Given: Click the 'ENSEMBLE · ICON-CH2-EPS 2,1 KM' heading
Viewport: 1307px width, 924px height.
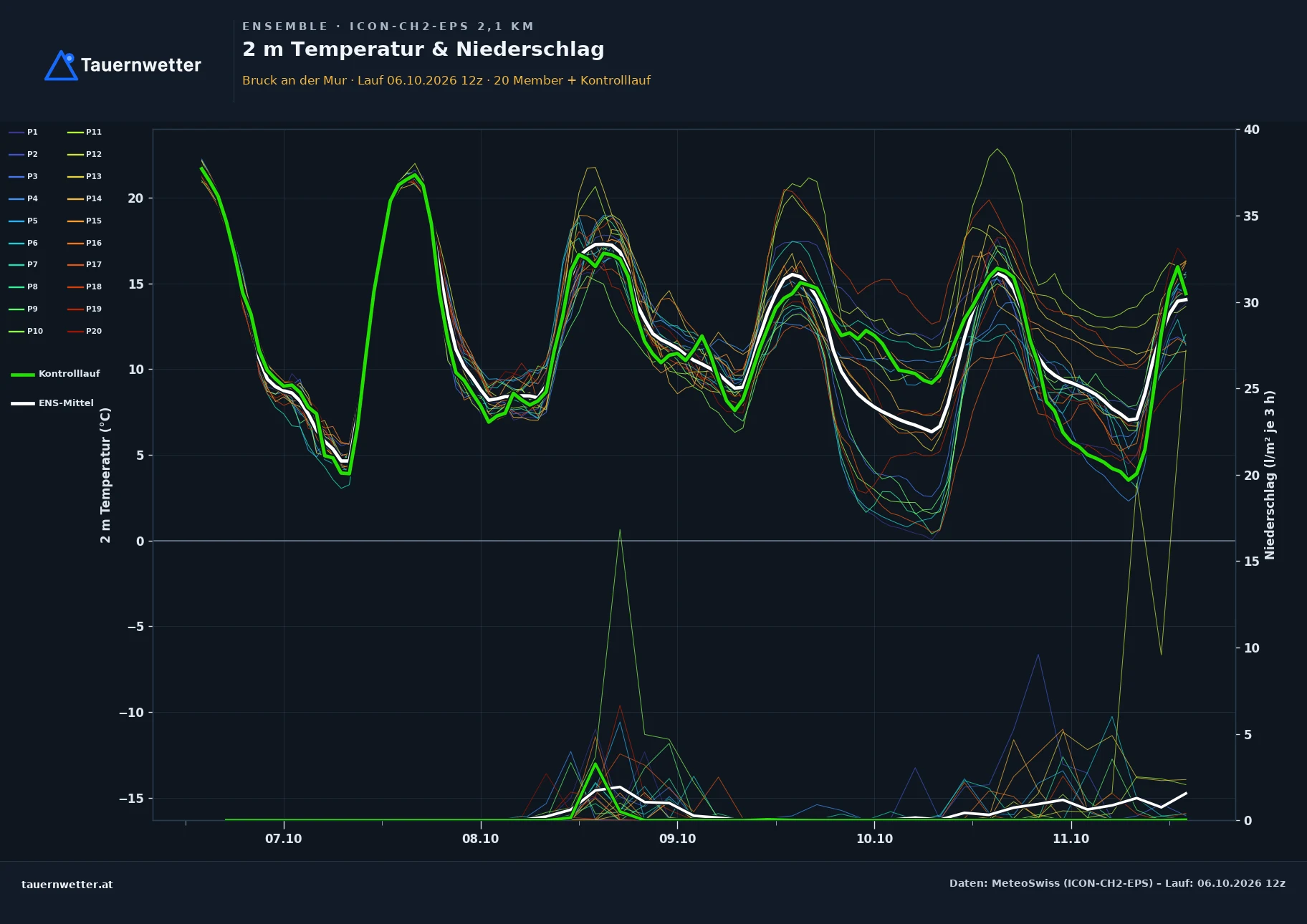Looking at the screenshot, I should pyautogui.click(x=388, y=27).
